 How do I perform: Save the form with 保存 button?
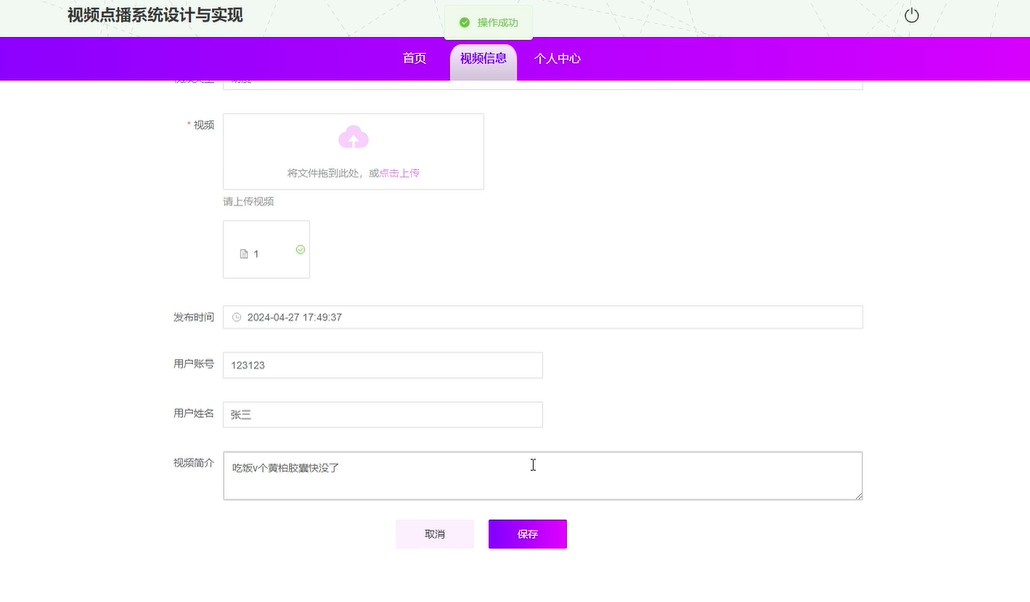coord(527,534)
